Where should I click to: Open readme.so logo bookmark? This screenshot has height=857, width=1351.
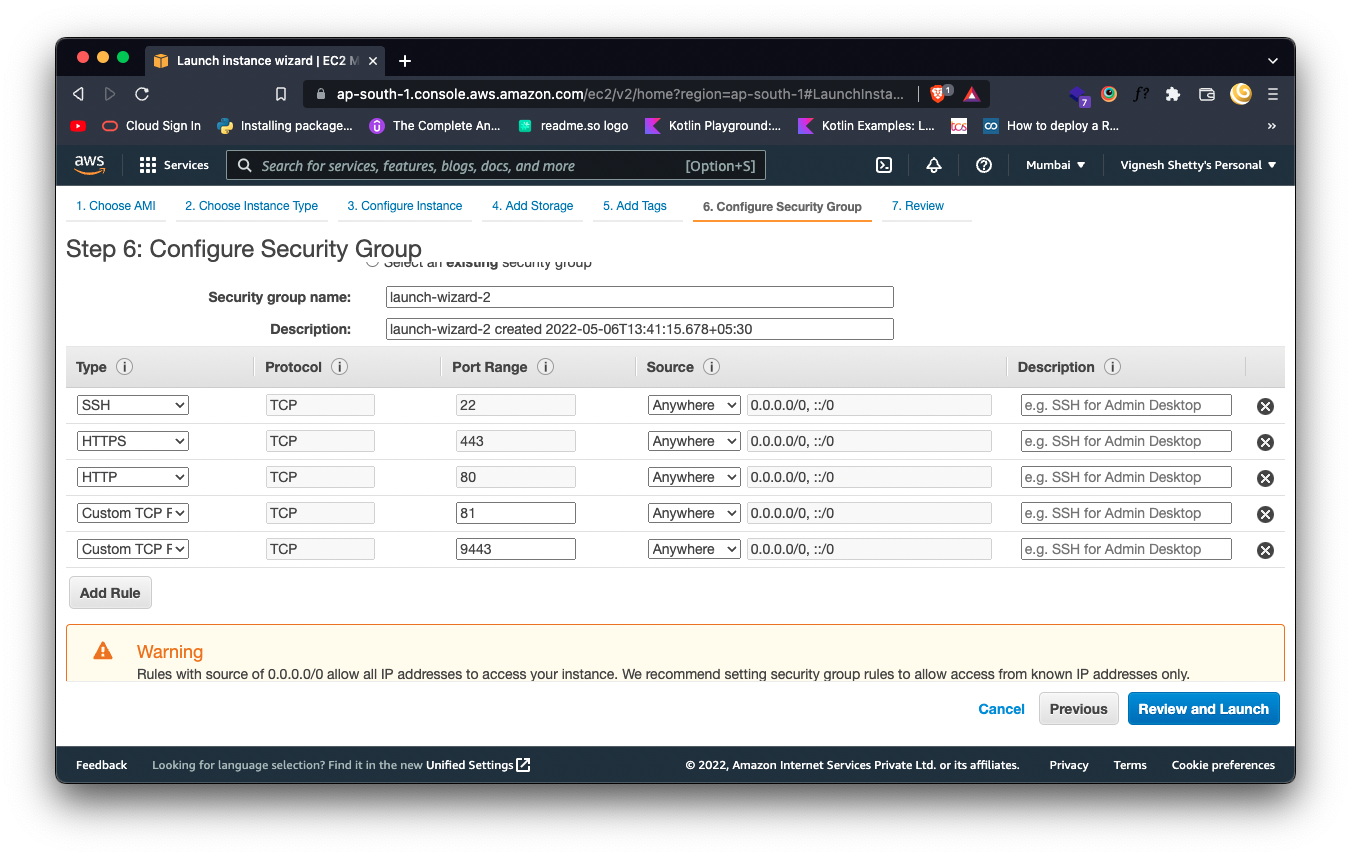tap(574, 126)
